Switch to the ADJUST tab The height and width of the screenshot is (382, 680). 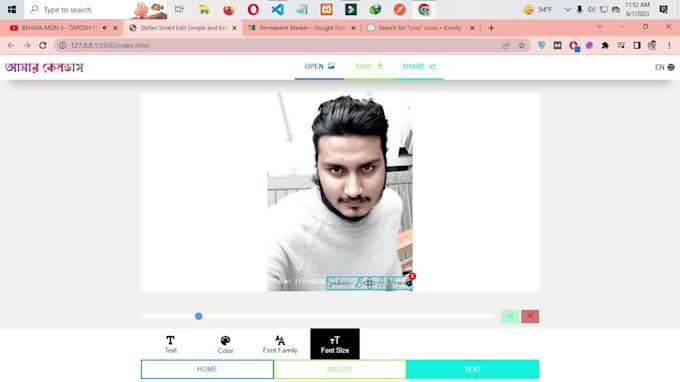pos(340,369)
